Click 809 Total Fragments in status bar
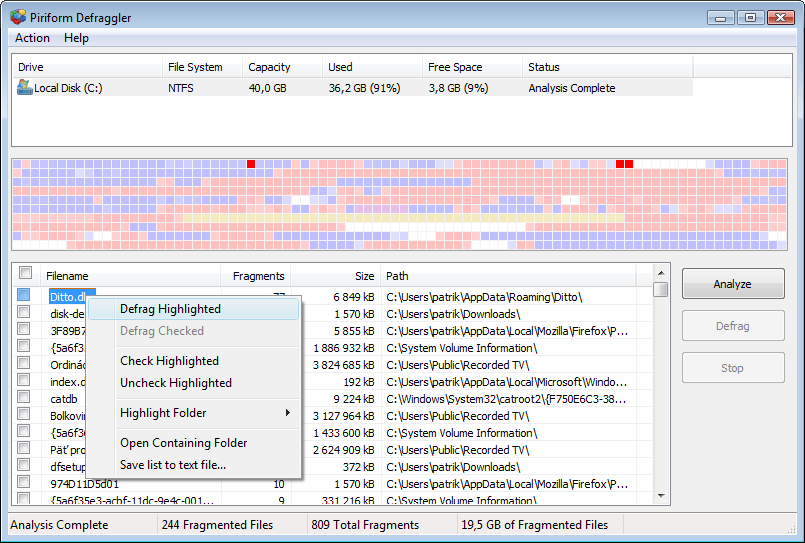 click(x=365, y=525)
